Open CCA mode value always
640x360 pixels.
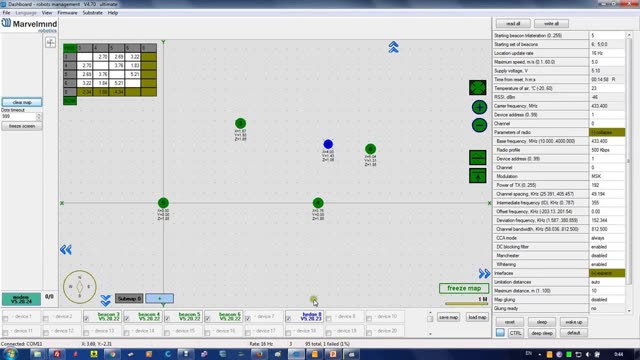coord(607,238)
